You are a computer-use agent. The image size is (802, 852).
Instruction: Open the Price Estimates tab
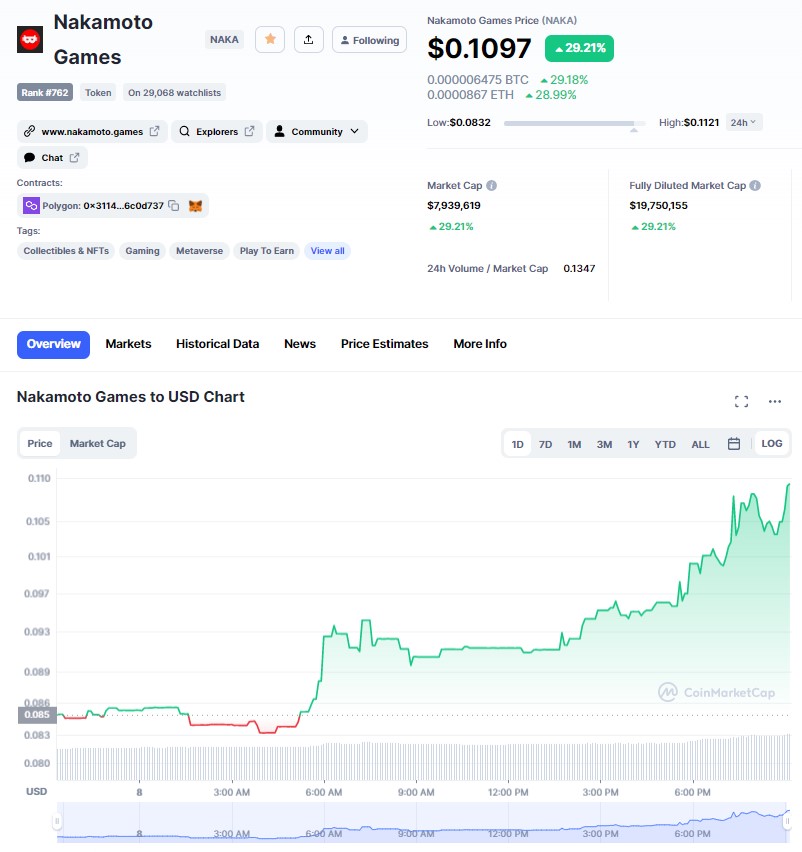point(385,344)
